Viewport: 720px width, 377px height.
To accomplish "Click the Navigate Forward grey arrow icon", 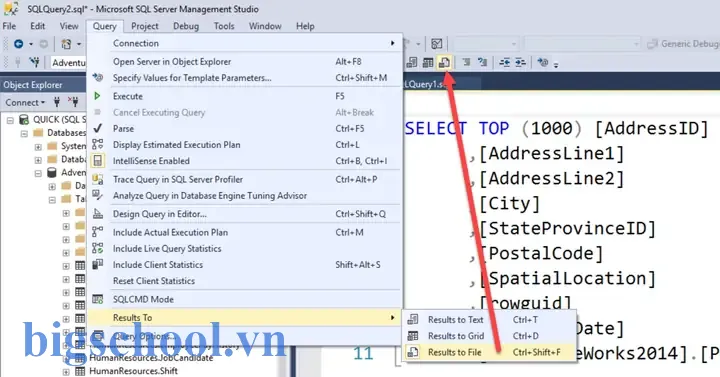I will click(43, 44).
